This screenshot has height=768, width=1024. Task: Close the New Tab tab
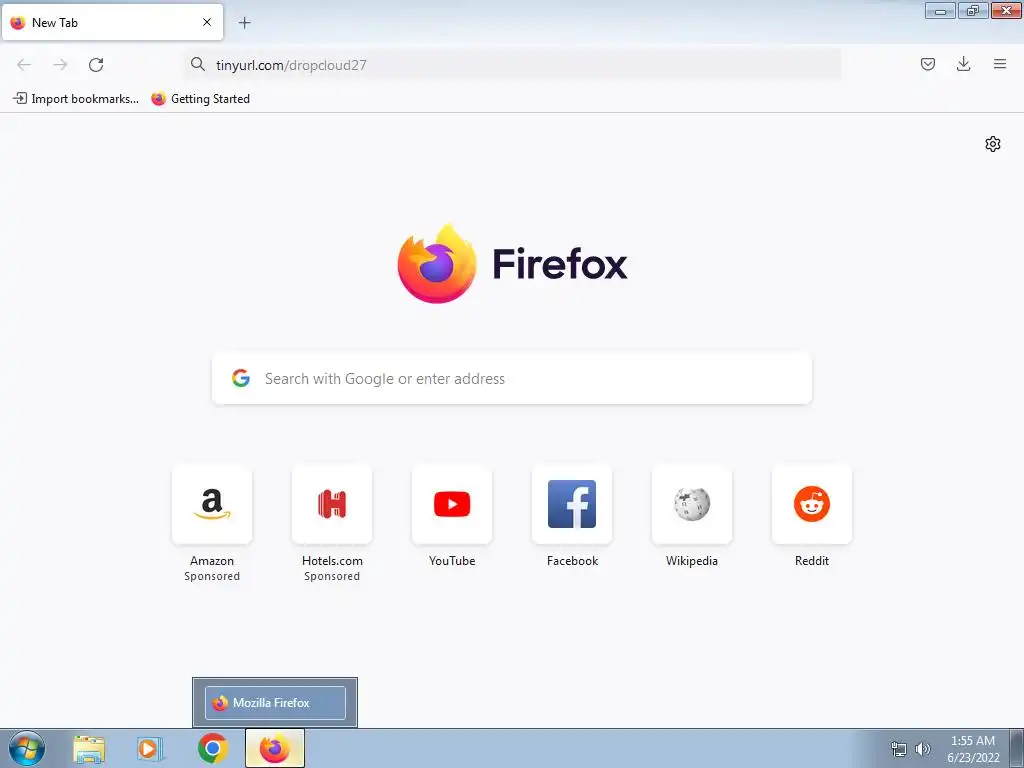pos(206,22)
